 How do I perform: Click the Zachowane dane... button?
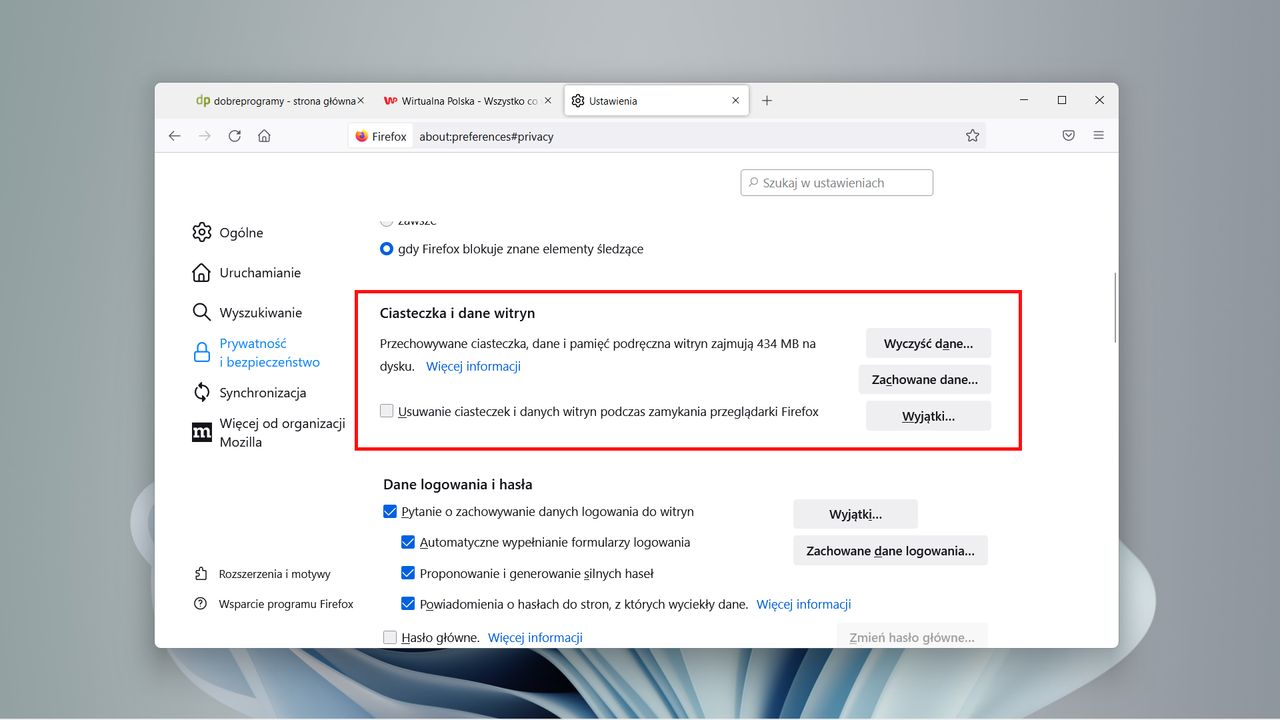tap(925, 379)
